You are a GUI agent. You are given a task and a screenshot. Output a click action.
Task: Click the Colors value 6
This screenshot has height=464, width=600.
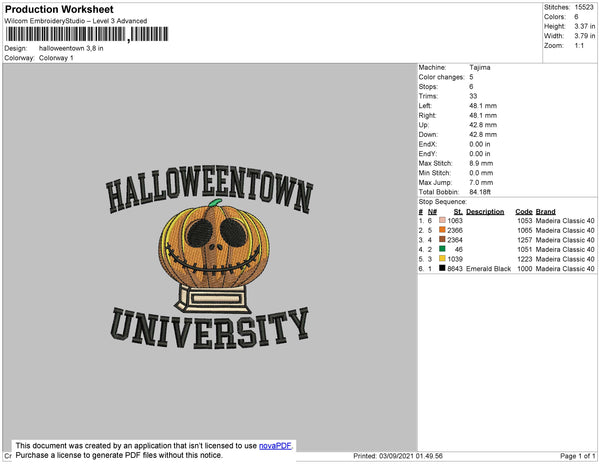click(x=576, y=17)
